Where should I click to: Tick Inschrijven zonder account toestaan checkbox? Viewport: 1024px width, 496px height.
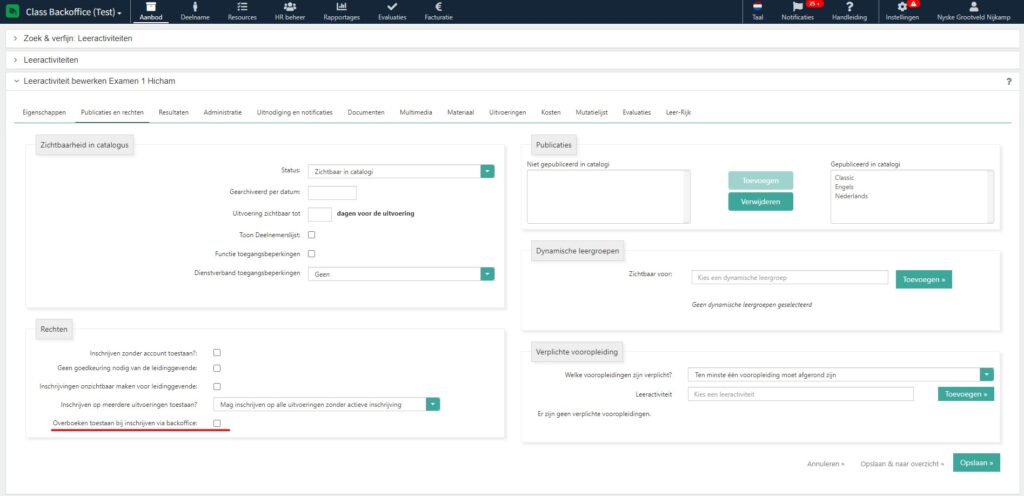[217, 352]
